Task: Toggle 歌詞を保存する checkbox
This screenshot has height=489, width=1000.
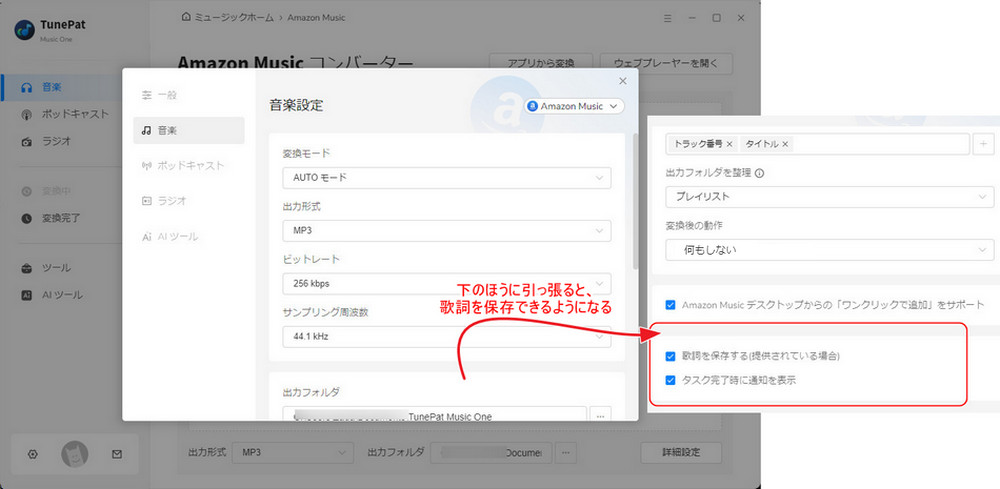Action: [x=670, y=356]
